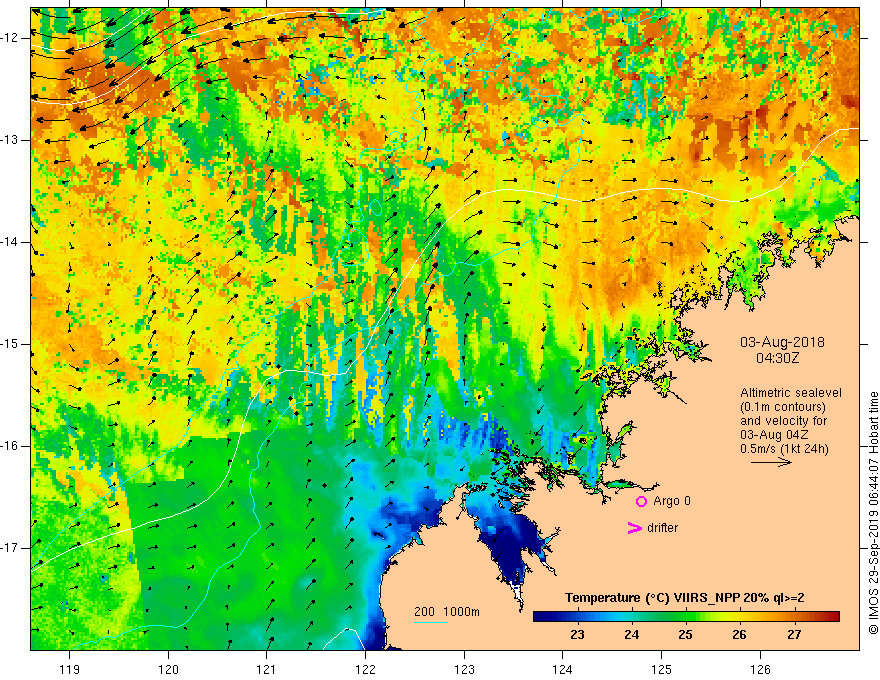
Task: Click the longitude '123' axis label
Action: (x=464, y=669)
